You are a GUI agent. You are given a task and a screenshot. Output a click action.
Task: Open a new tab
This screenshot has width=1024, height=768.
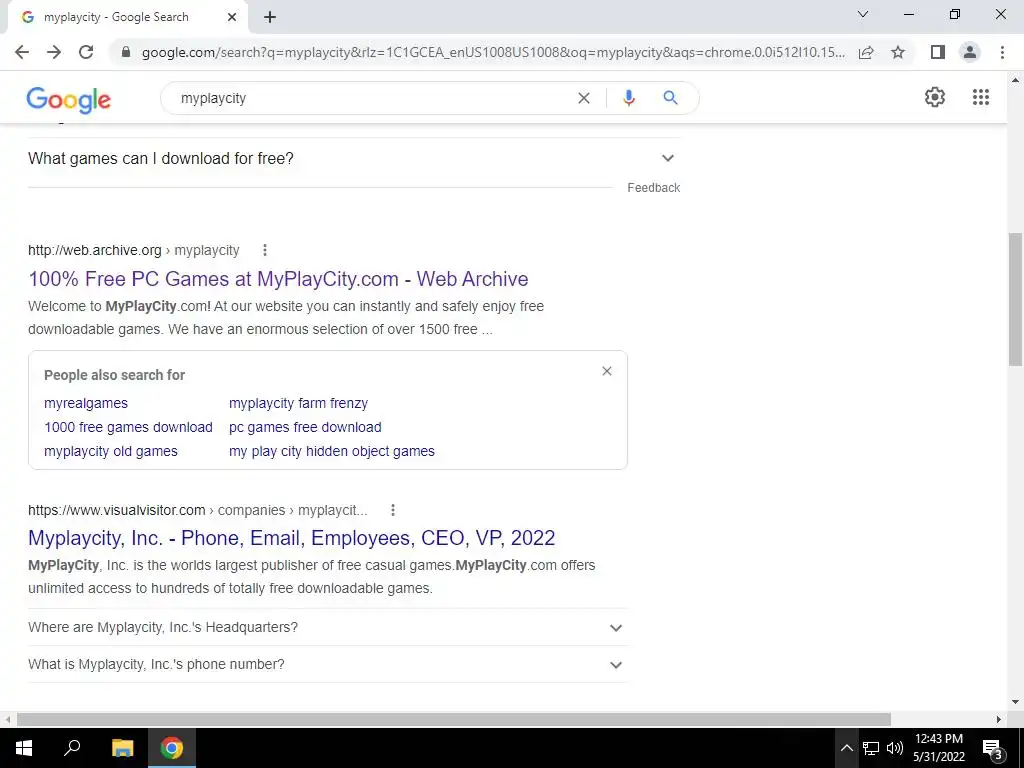270,18
